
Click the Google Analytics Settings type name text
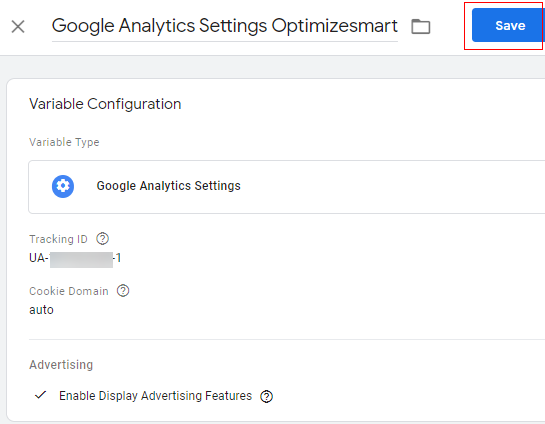pos(169,186)
